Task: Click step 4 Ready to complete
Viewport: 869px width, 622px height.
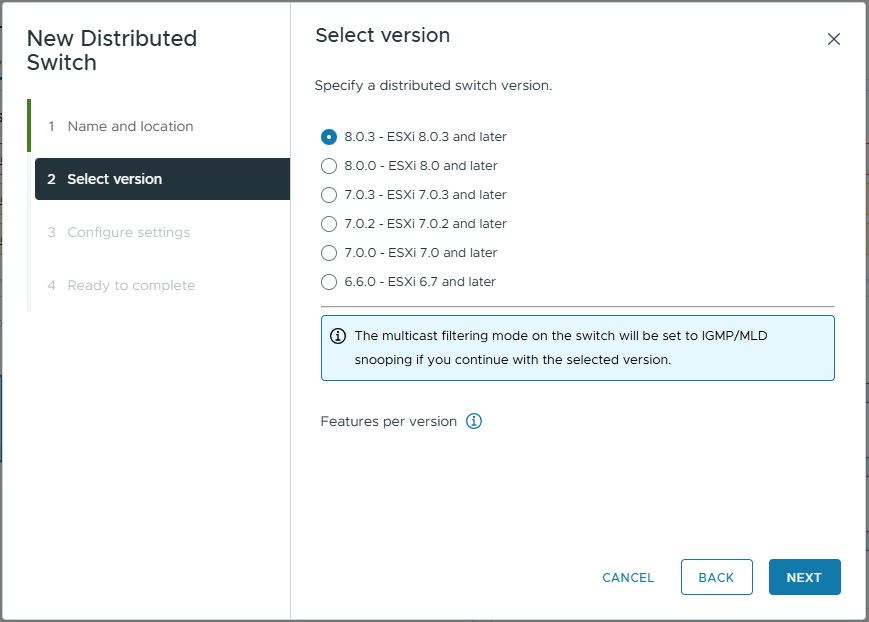Action: pyautogui.click(x=131, y=285)
